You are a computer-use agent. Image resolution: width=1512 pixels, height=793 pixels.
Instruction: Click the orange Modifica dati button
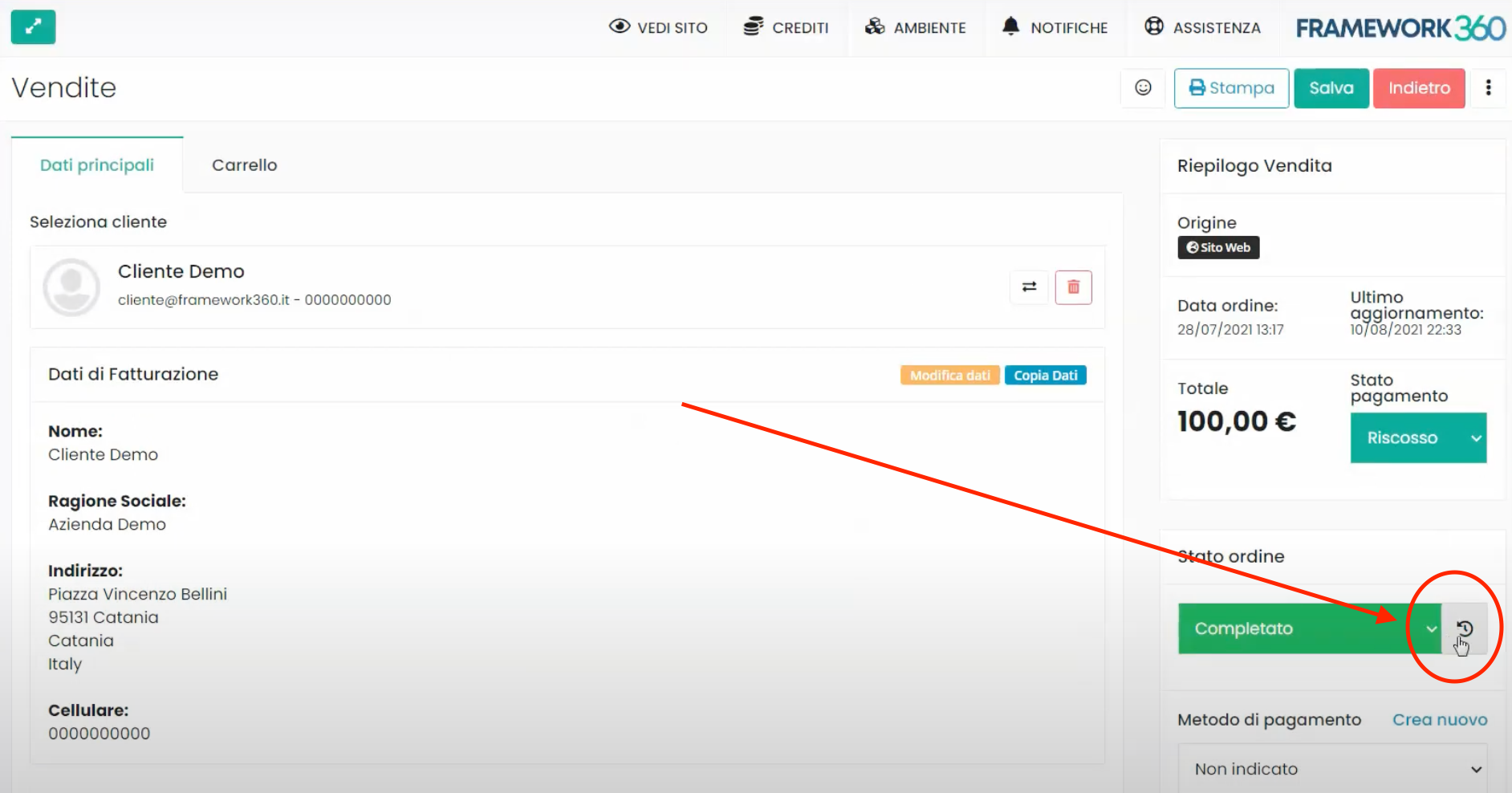949,376
